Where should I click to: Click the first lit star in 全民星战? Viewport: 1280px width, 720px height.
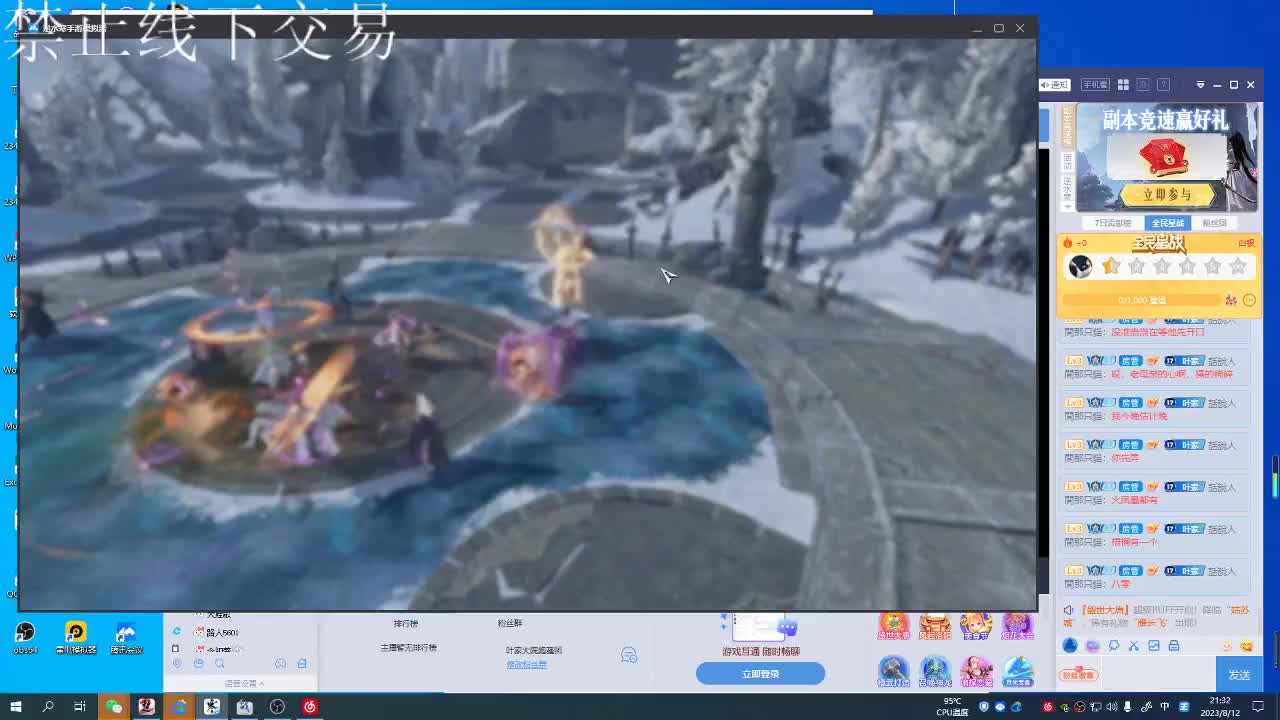(1111, 266)
